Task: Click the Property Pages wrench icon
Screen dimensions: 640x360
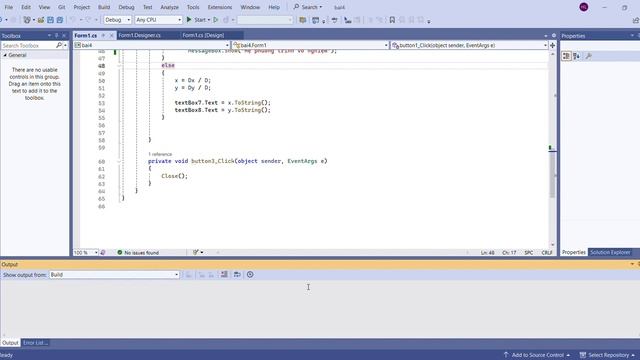Action: (589, 56)
